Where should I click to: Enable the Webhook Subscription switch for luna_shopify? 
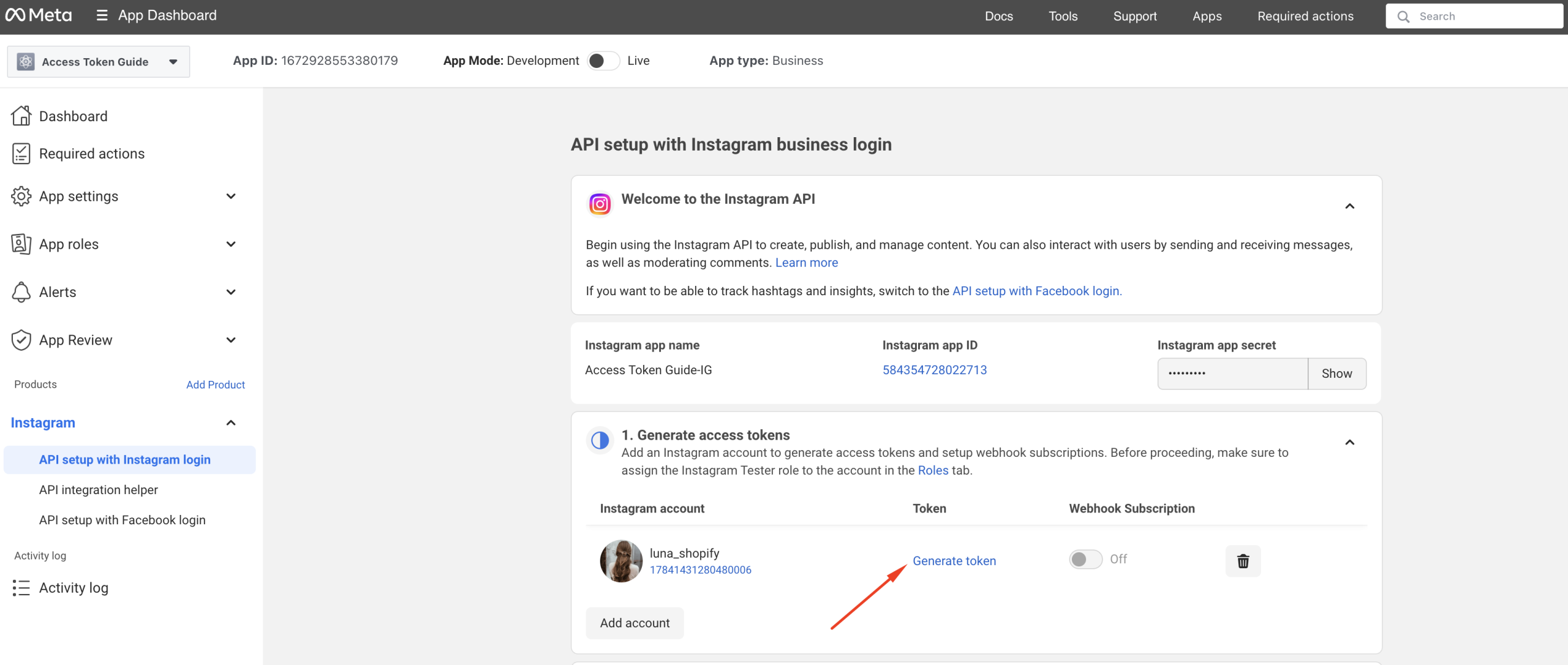1085,559
